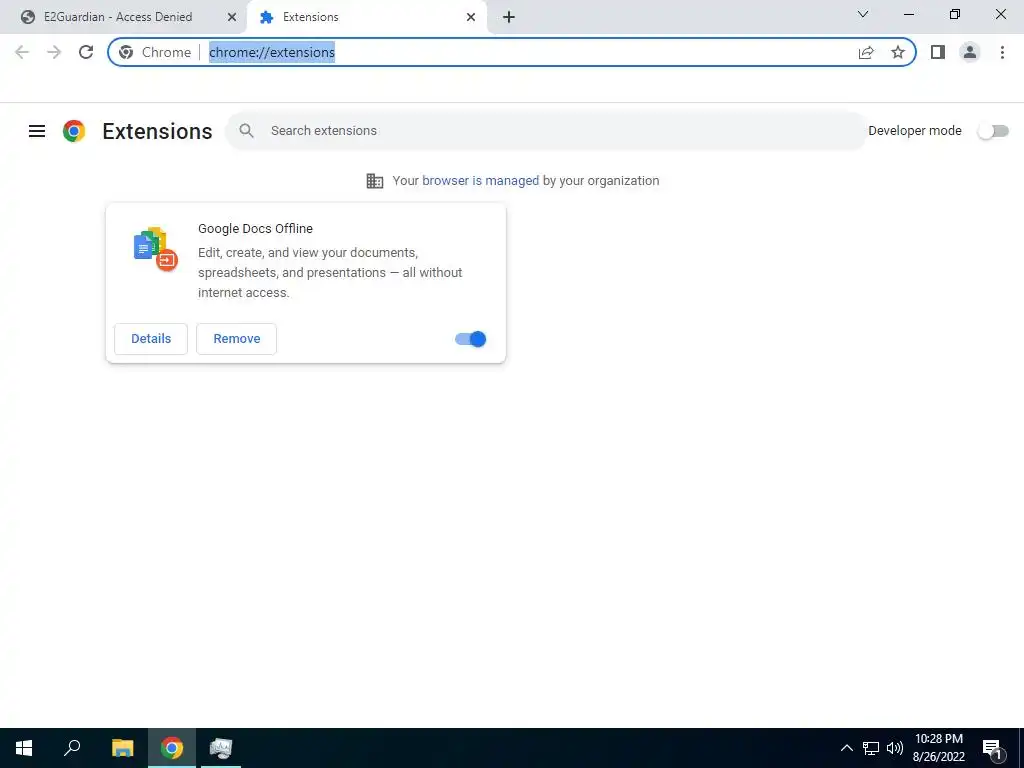Image resolution: width=1024 pixels, height=768 pixels.
Task: Open the Extensions main menu hamburger icon
Action: (37, 131)
